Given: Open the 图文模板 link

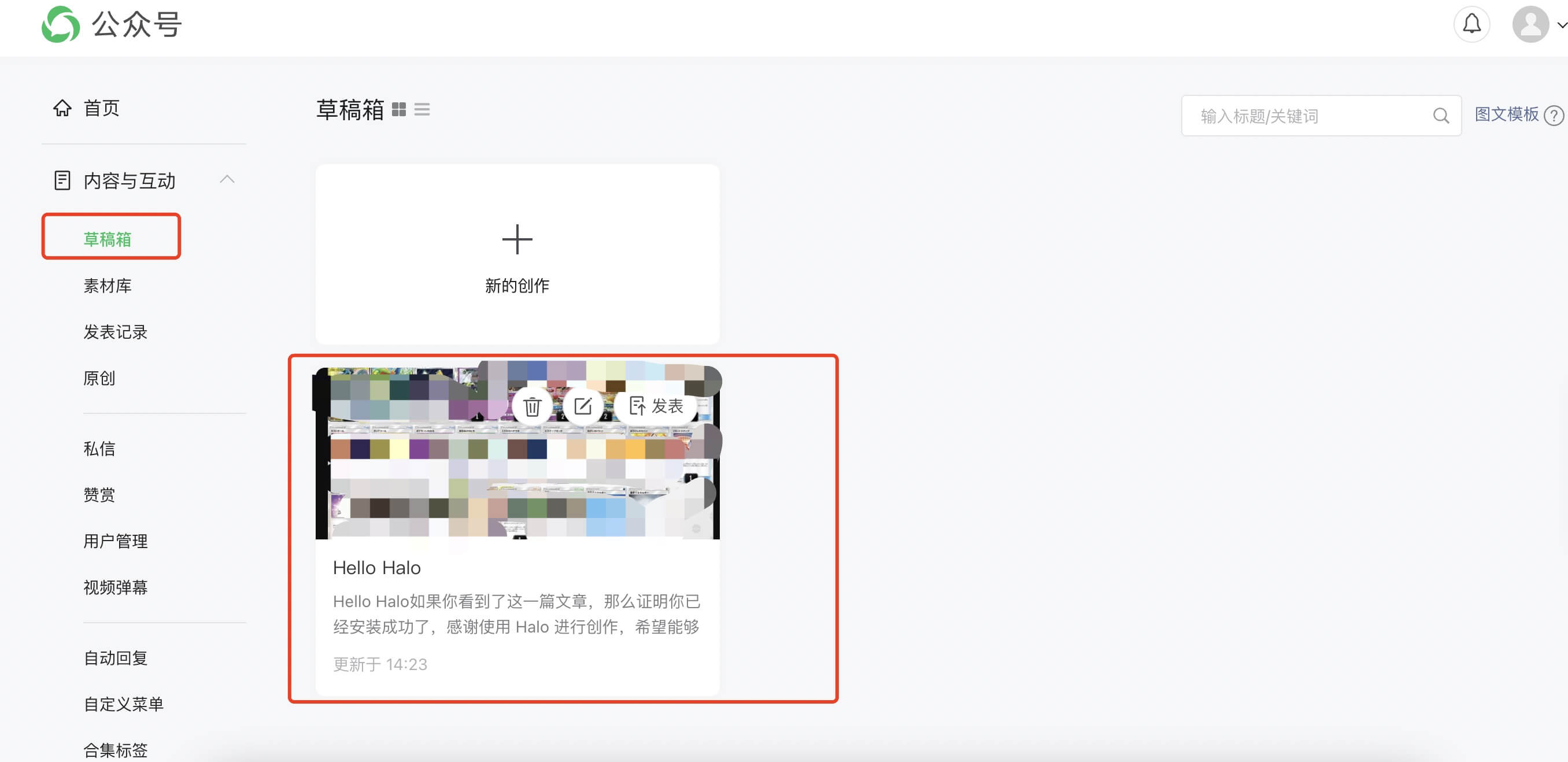Looking at the screenshot, I should pos(1507,114).
